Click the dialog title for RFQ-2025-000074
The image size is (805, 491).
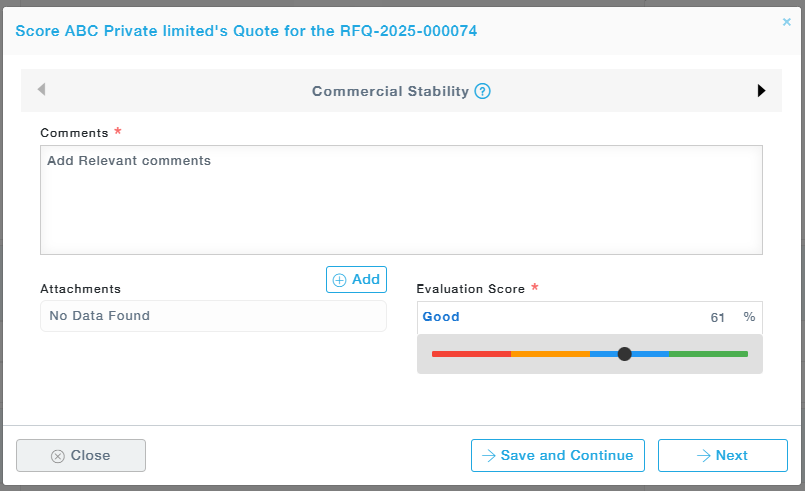(246, 31)
